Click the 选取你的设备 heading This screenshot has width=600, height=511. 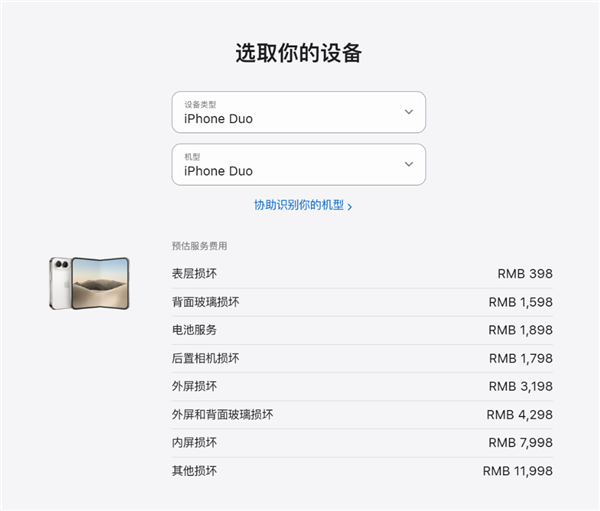(298, 53)
